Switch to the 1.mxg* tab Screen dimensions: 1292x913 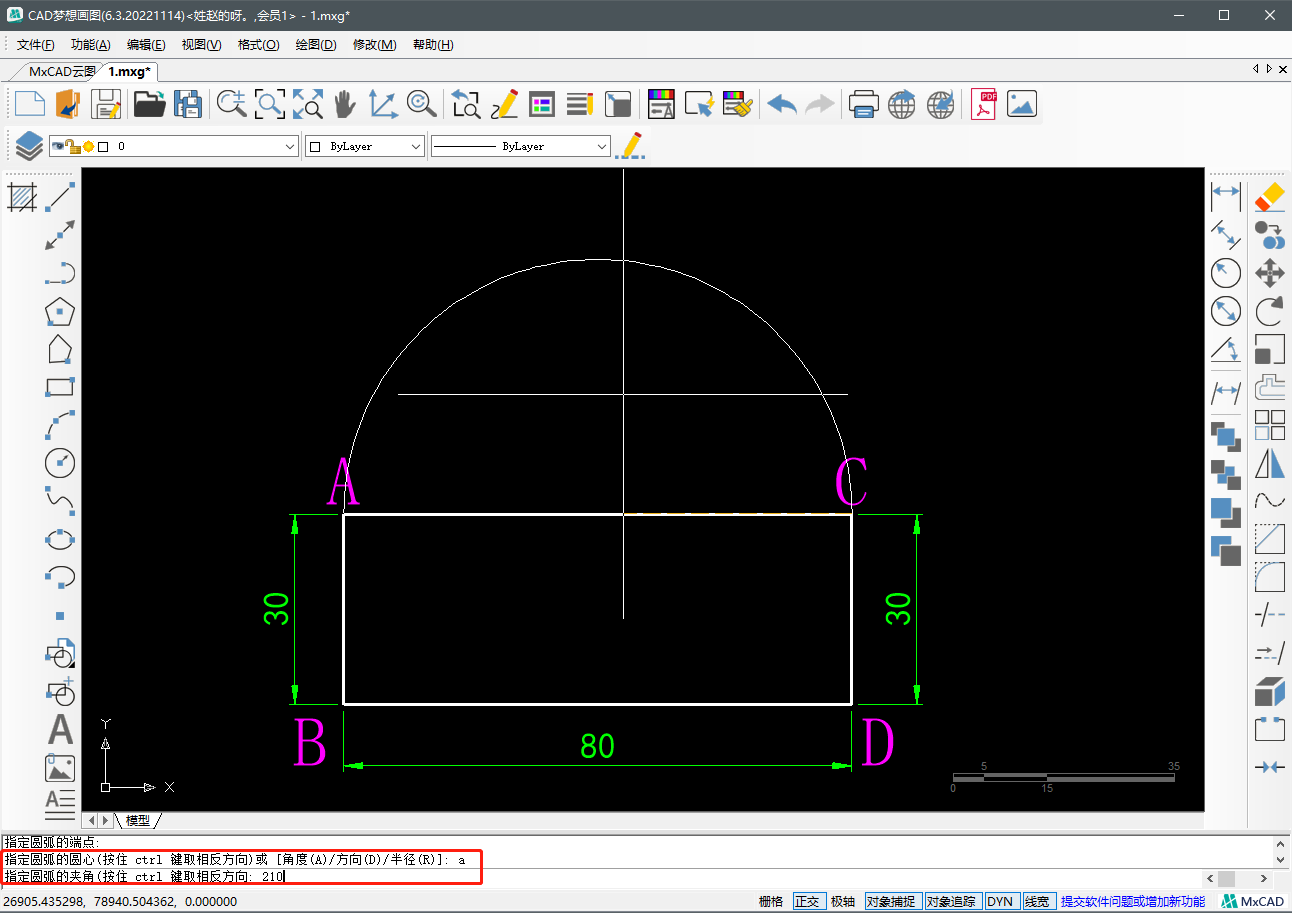(x=129, y=71)
